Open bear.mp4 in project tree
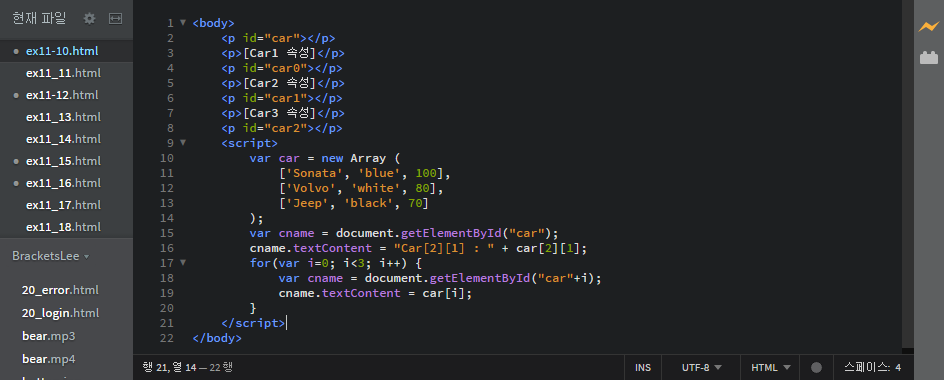The image size is (944, 380). click(x=49, y=359)
